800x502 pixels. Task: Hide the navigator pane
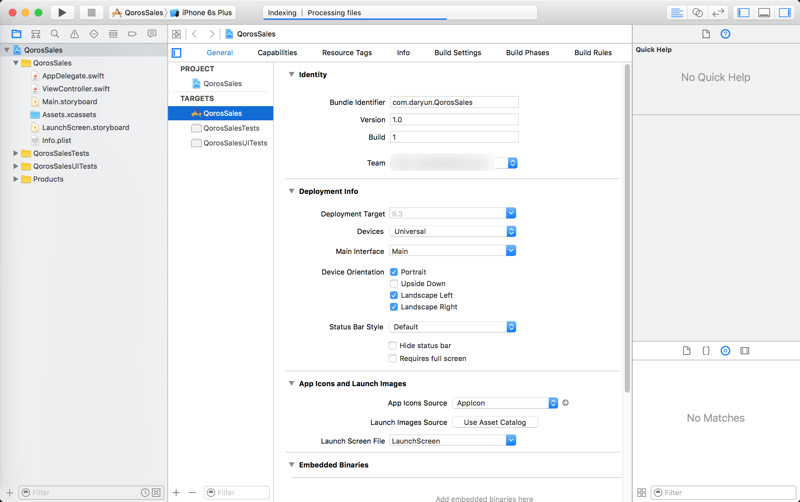743,13
